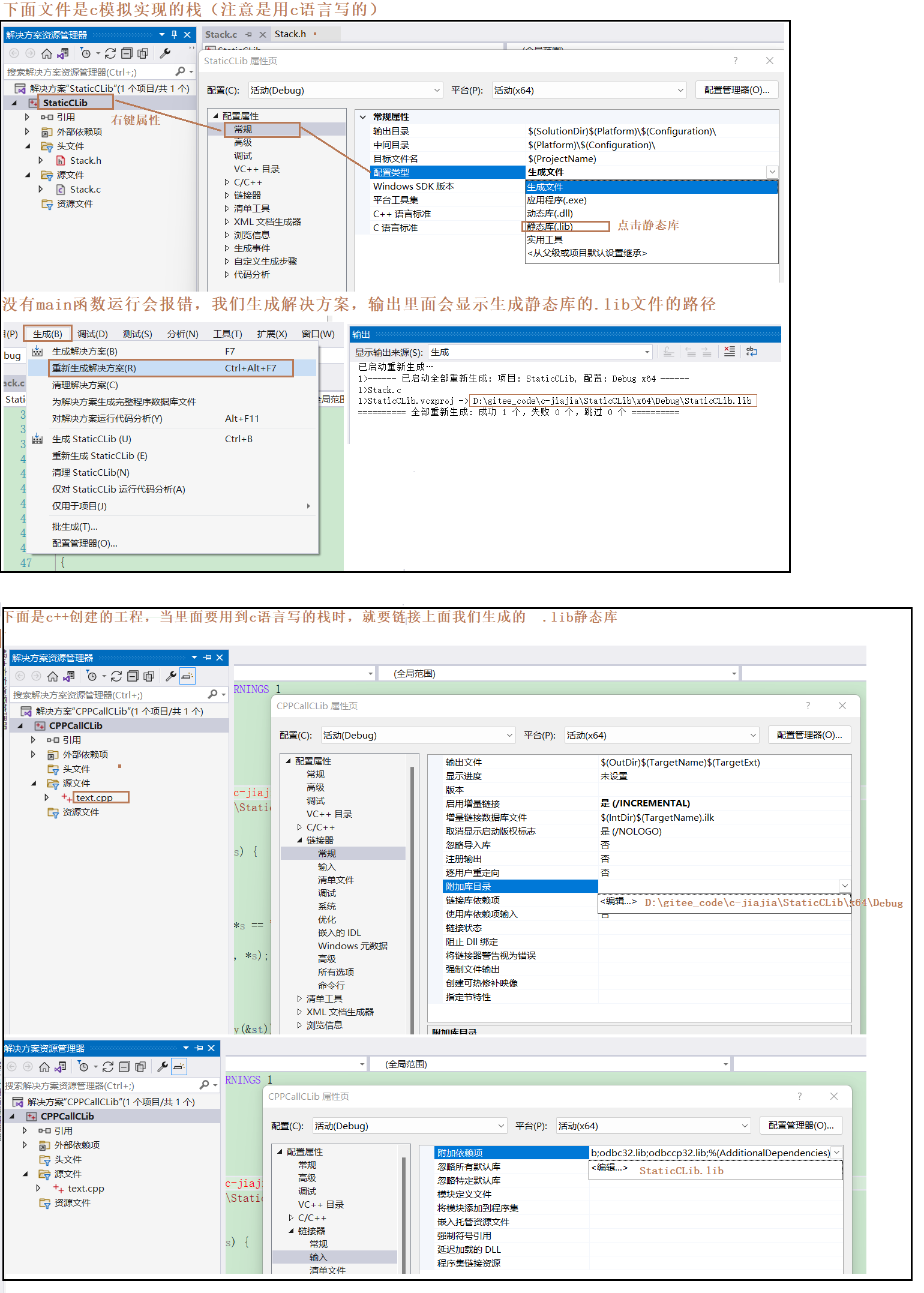Open Properties wrench icon in StaticCLib Solution Explorer
This screenshot has width=924, height=1293.
tap(165, 53)
